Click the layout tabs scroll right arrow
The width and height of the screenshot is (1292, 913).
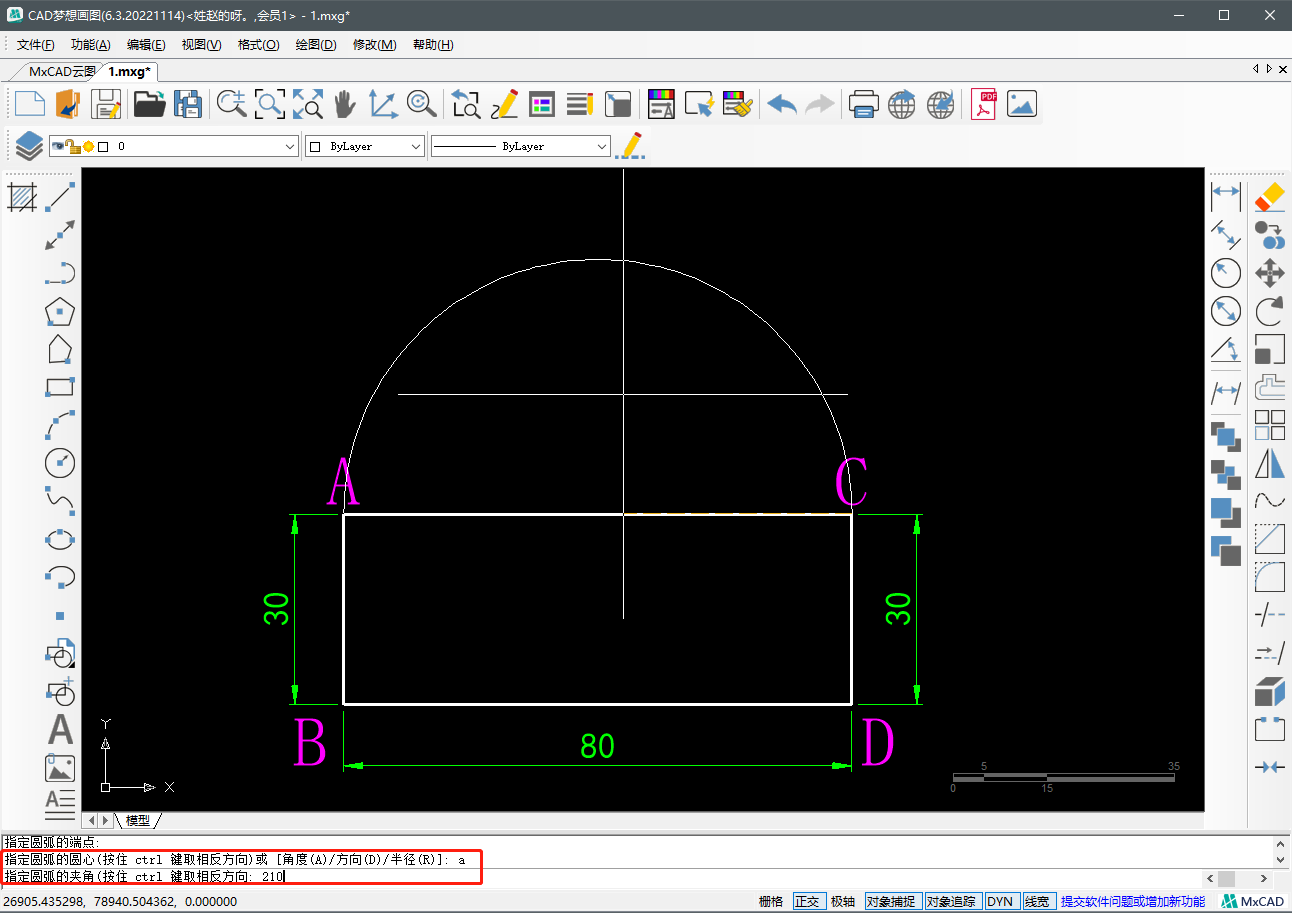(x=104, y=820)
